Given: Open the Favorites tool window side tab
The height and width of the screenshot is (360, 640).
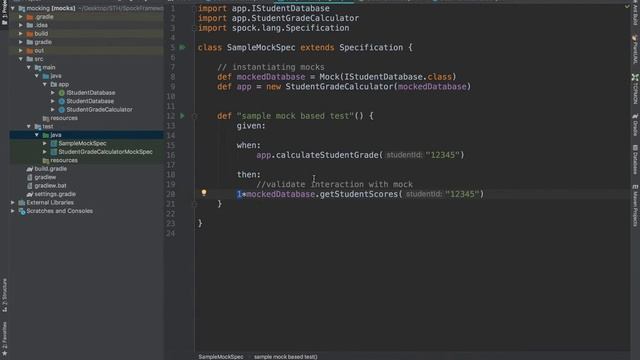Looking at the screenshot, I should pos(4,338).
